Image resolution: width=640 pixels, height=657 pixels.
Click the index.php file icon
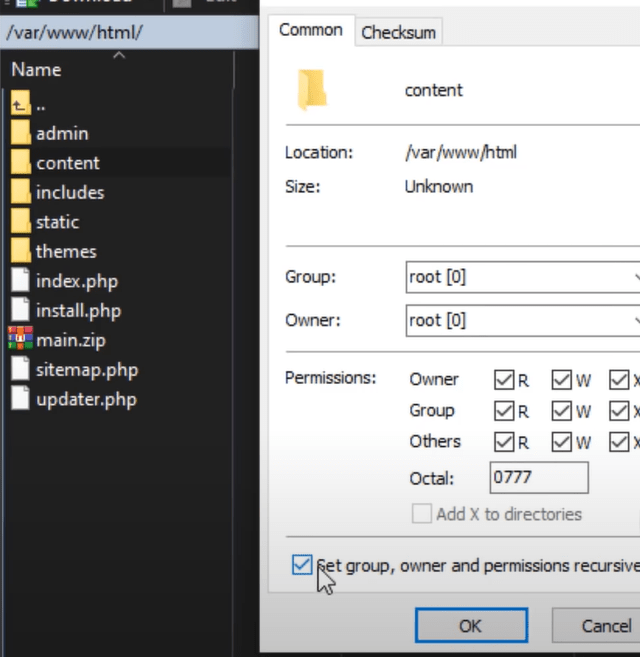(x=20, y=279)
